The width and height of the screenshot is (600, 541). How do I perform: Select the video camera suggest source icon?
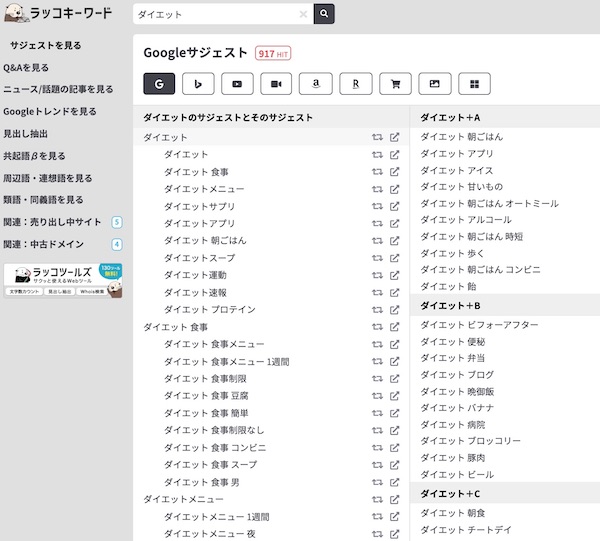(276, 84)
